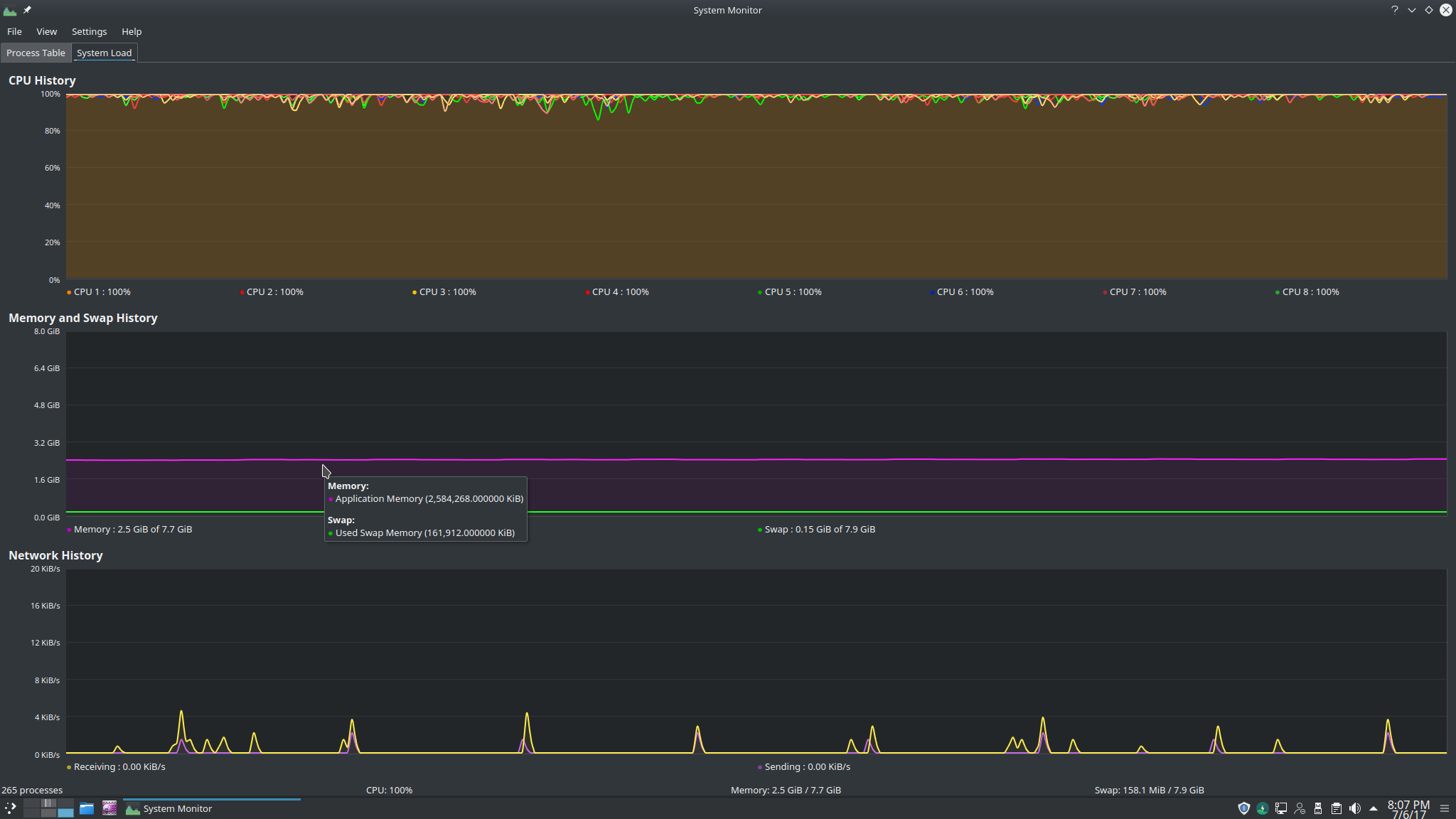Viewport: 1456px width, 819px height.
Task: Minimize window with down chevron button
Action: [1411, 10]
